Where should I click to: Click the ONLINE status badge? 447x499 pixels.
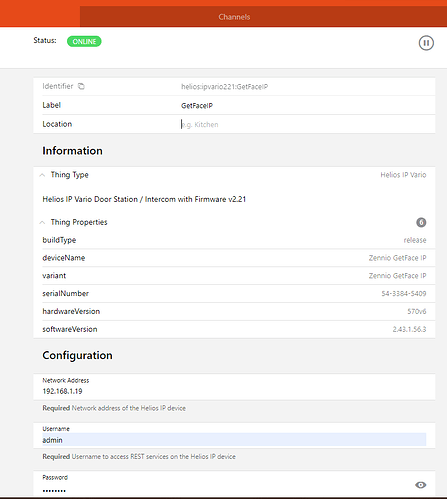[x=84, y=41]
